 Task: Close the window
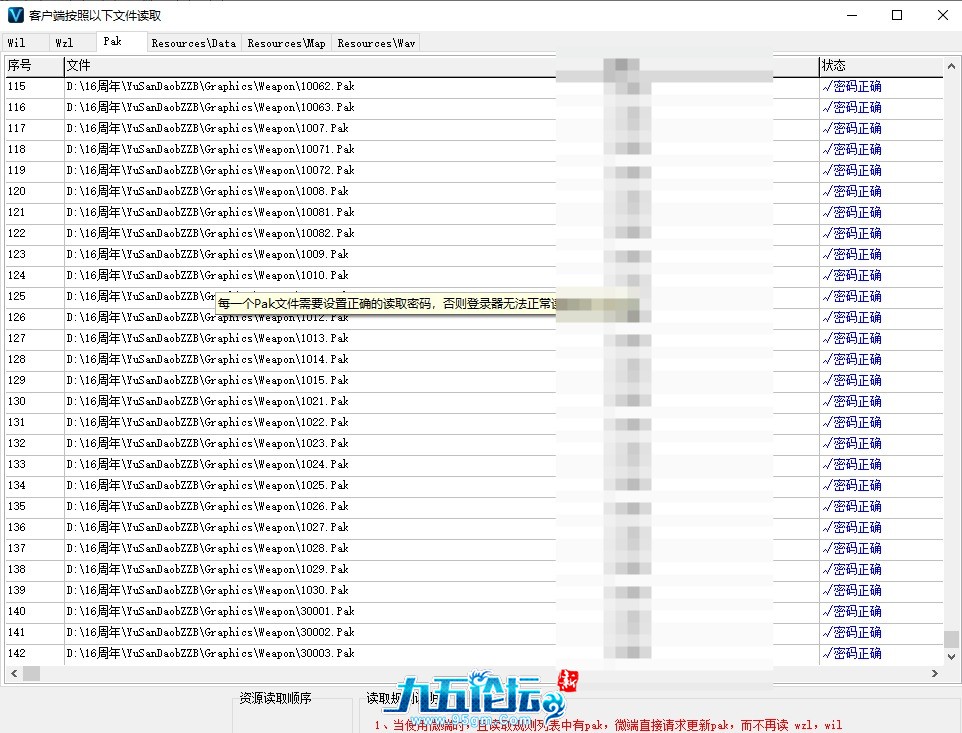[943, 15]
